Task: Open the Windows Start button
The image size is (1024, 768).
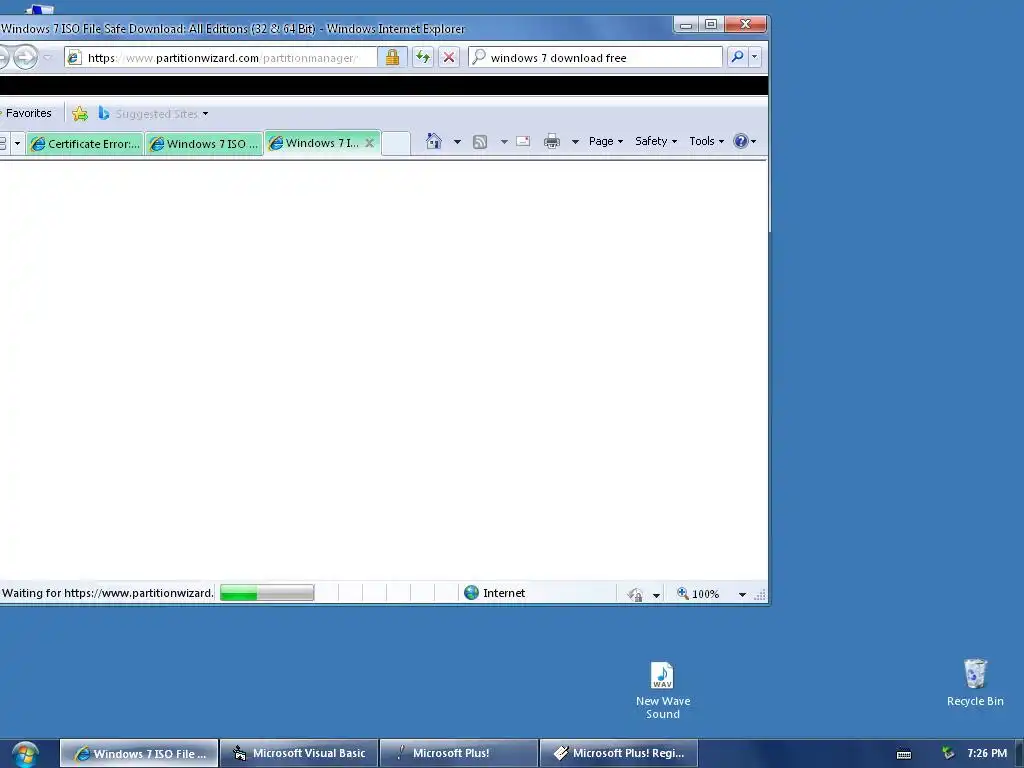Action: pos(25,754)
